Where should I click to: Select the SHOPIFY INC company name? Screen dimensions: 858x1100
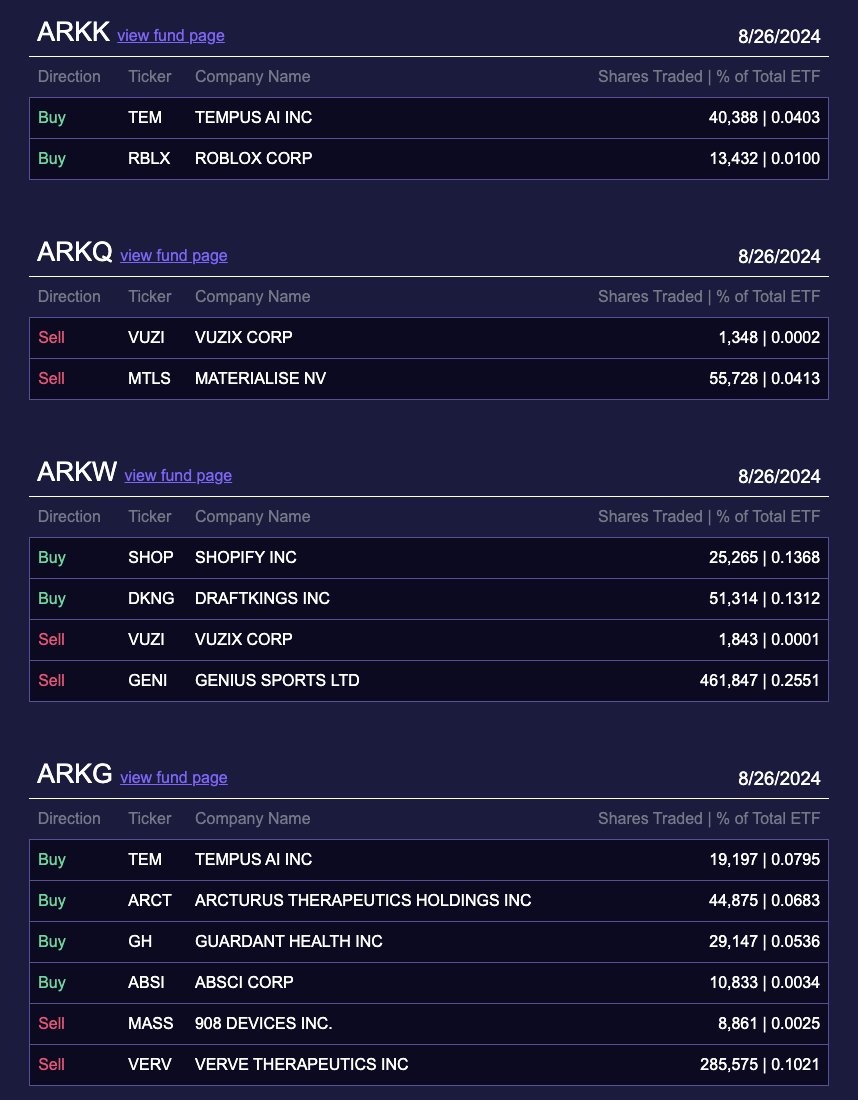click(246, 557)
